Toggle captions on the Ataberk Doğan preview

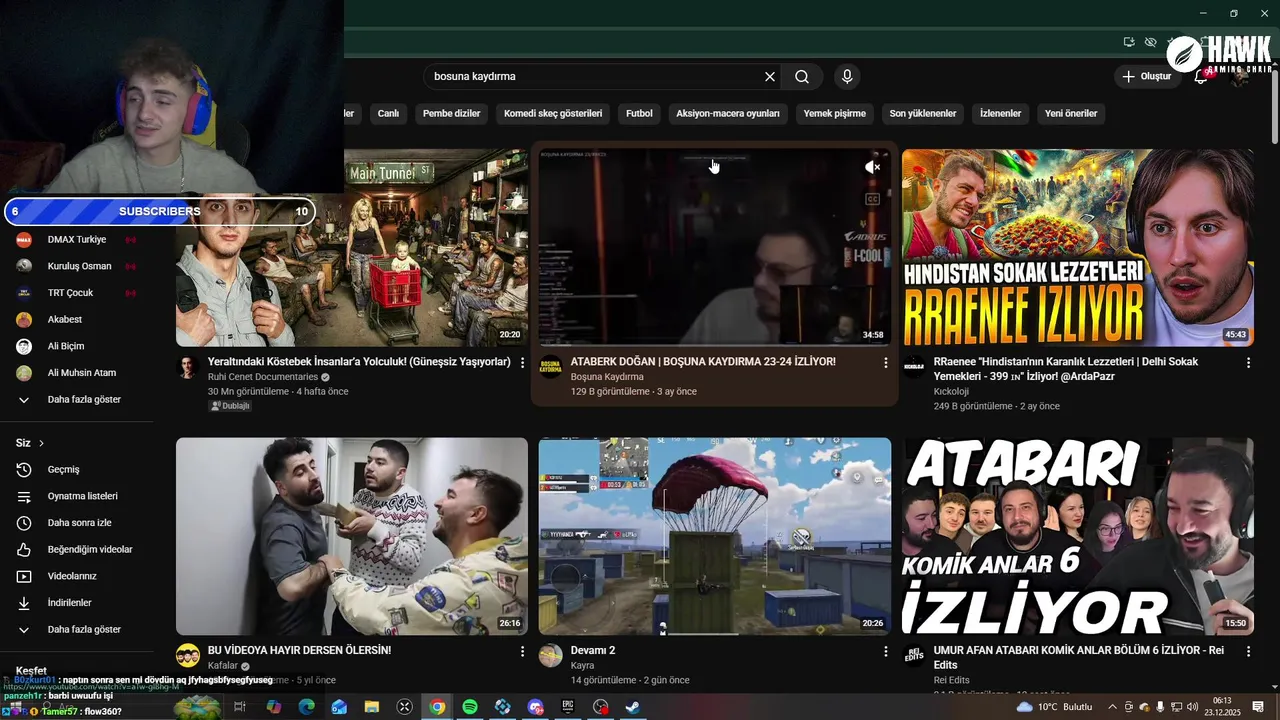[x=872, y=199]
